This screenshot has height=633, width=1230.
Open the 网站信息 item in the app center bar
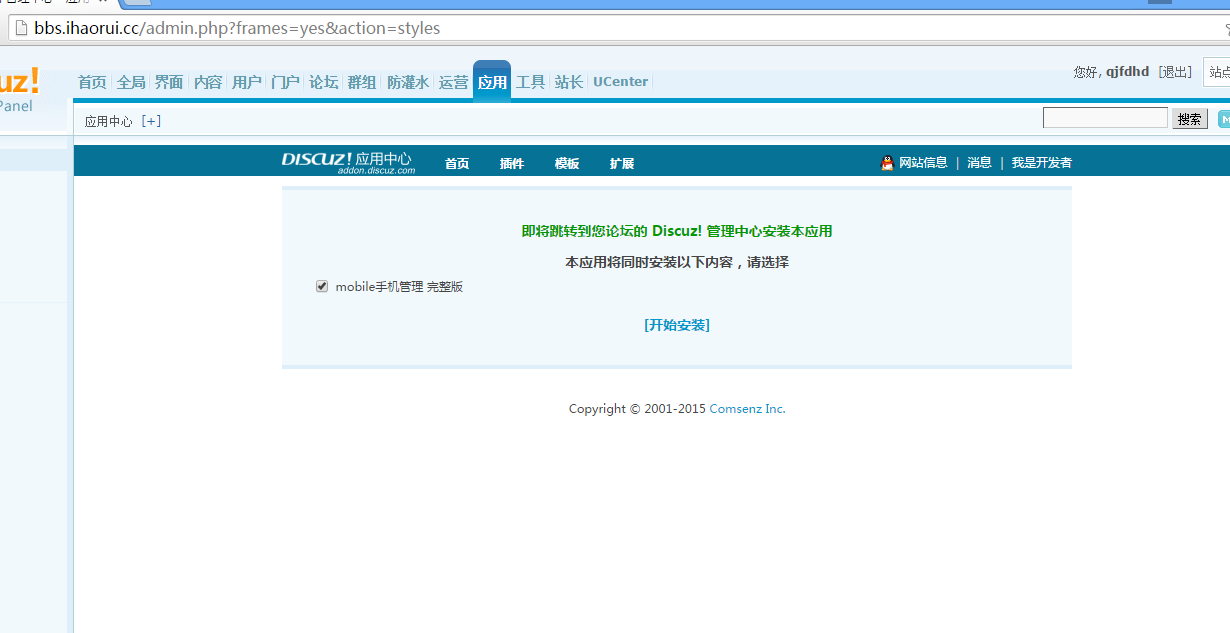[x=922, y=162]
